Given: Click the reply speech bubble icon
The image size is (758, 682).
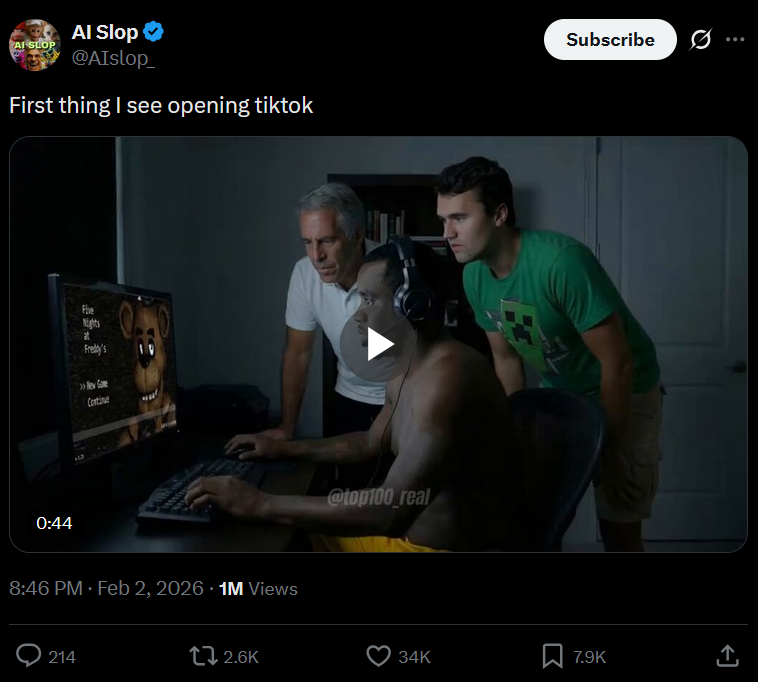Looking at the screenshot, I should 29,656.
